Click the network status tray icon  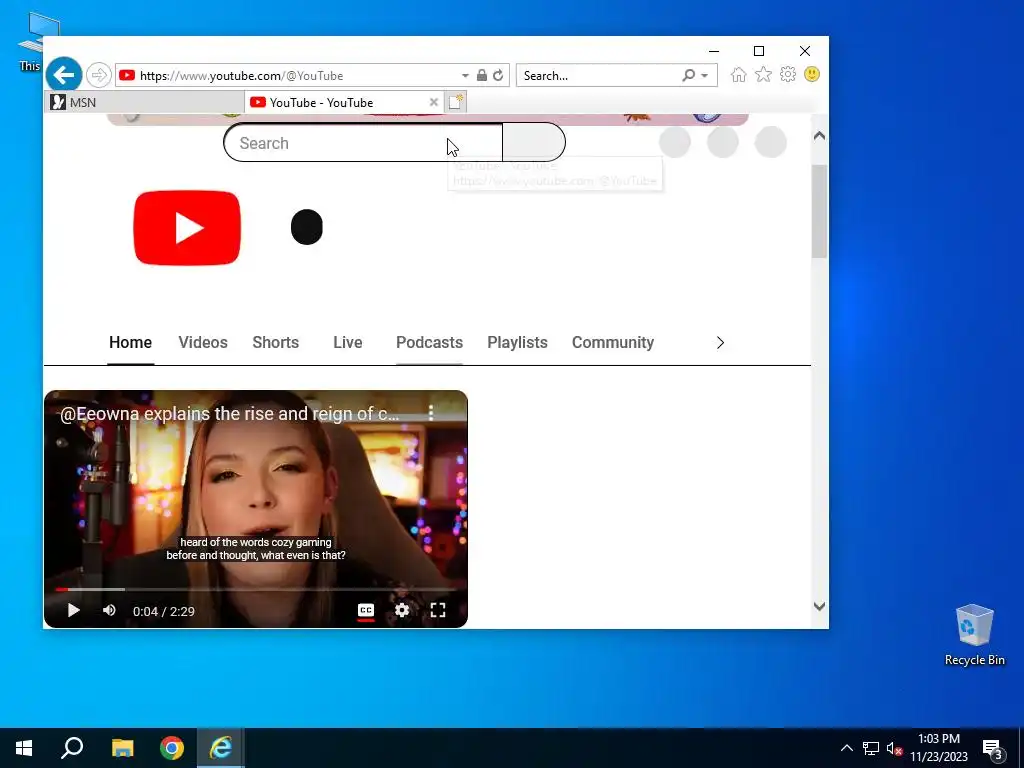click(871, 748)
